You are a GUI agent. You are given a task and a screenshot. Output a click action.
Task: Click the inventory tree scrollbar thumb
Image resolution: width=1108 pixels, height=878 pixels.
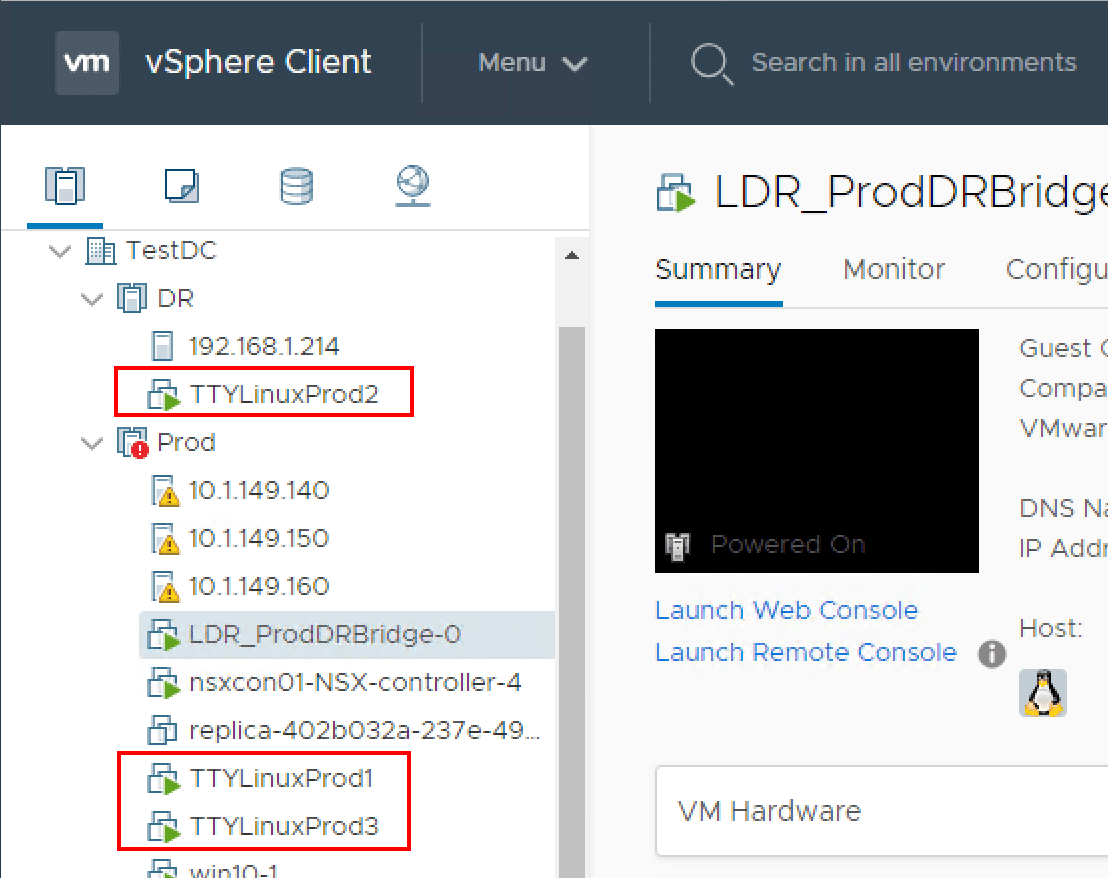click(x=572, y=602)
